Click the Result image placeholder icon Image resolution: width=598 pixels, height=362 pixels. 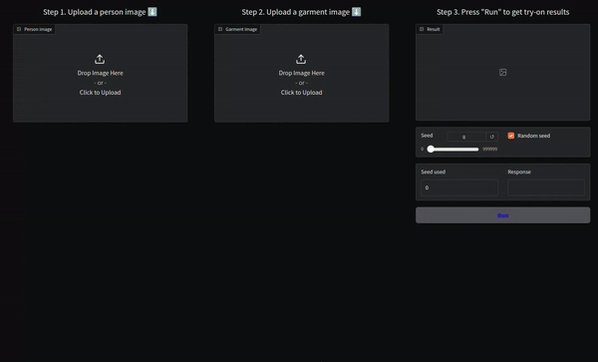coord(503,72)
